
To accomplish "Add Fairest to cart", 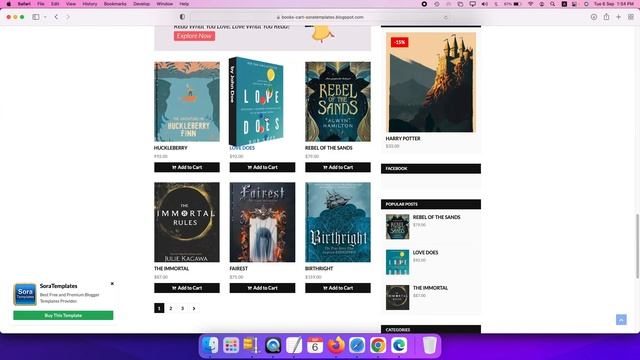I will (x=262, y=288).
